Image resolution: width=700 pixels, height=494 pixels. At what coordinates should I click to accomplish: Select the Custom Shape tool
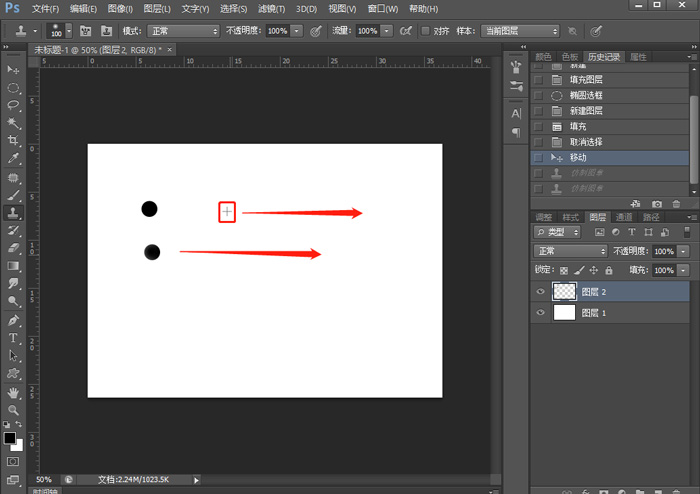click(x=13, y=374)
